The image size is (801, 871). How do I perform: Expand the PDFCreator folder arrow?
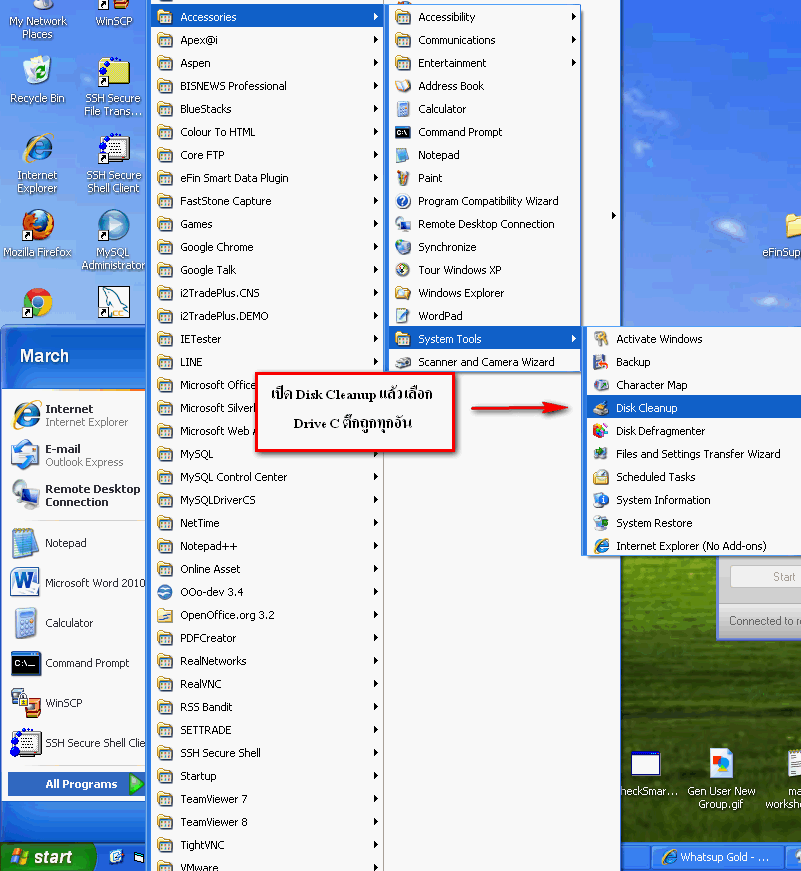tap(376, 638)
